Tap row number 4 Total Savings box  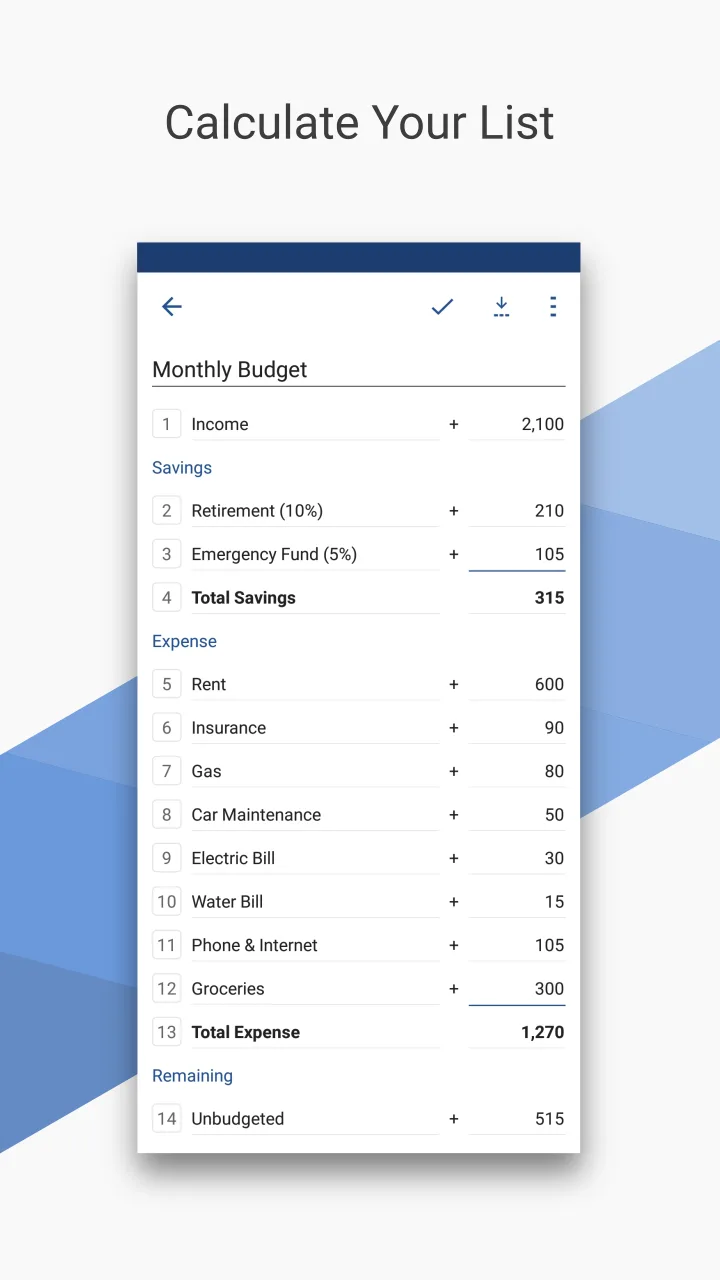(x=166, y=598)
